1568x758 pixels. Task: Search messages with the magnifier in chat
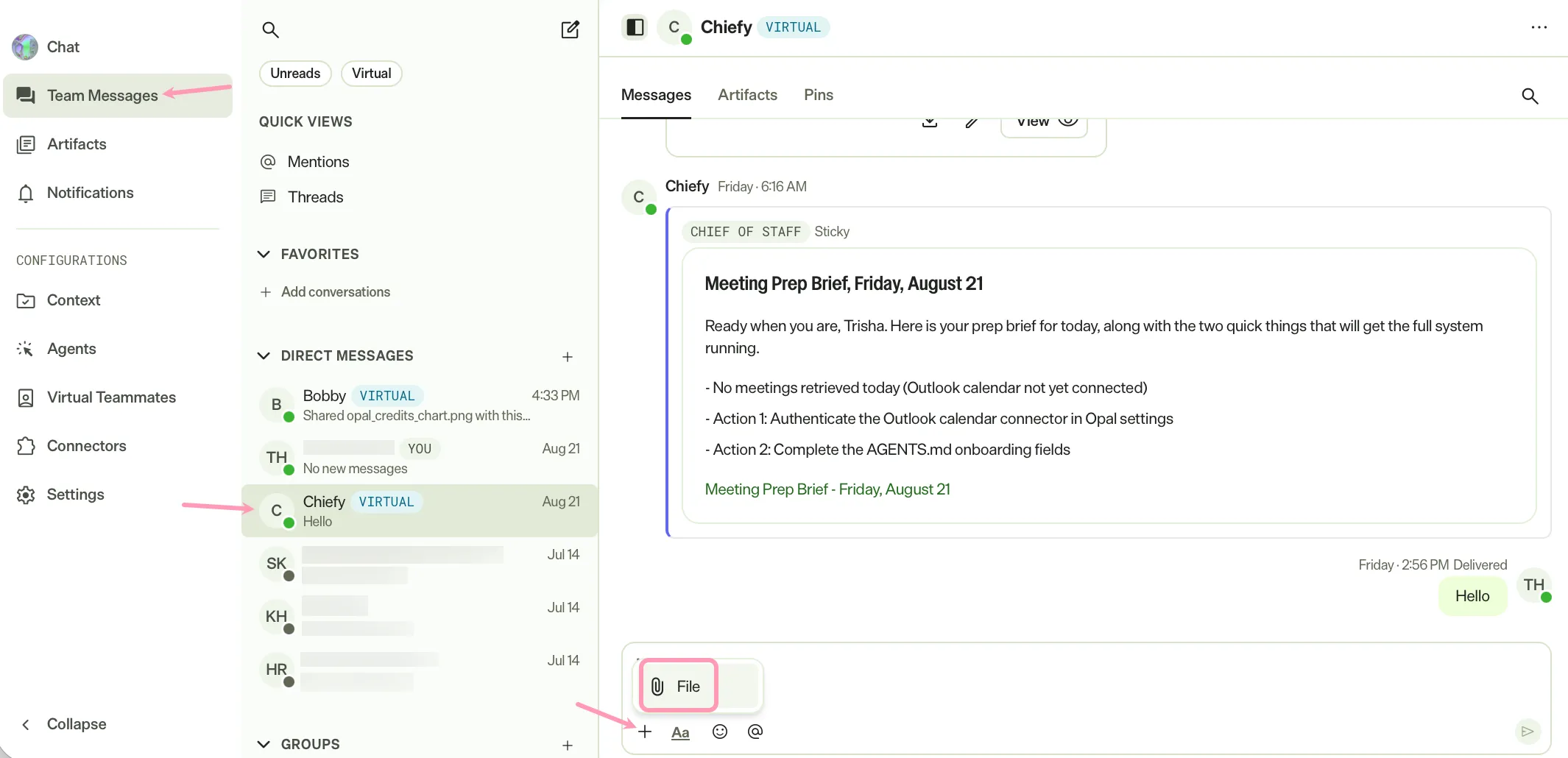pyautogui.click(x=1530, y=96)
